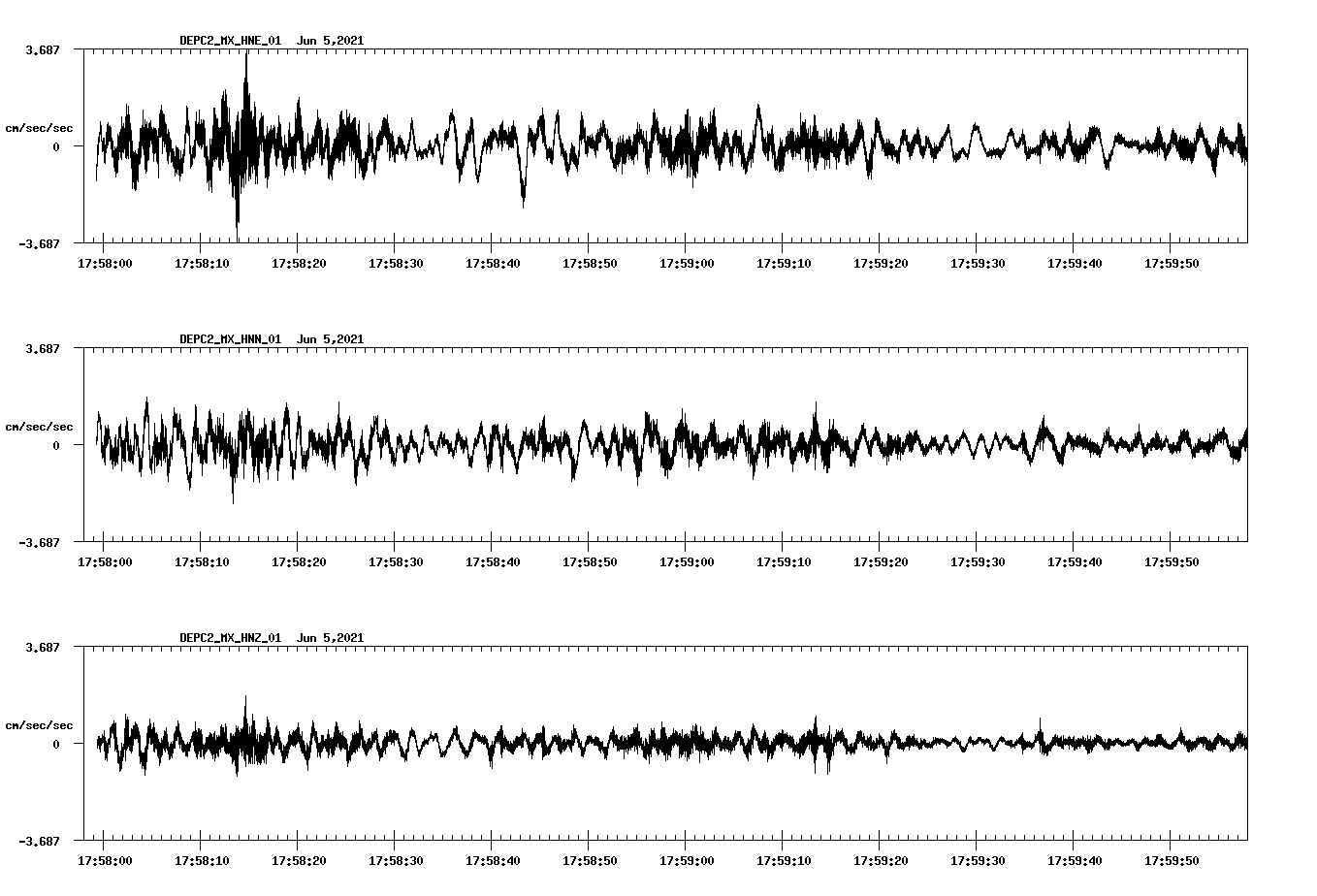Select 17:58:00 tick label under HNN plot
This screenshot has height=896, width=1317.
pos(105,561)
